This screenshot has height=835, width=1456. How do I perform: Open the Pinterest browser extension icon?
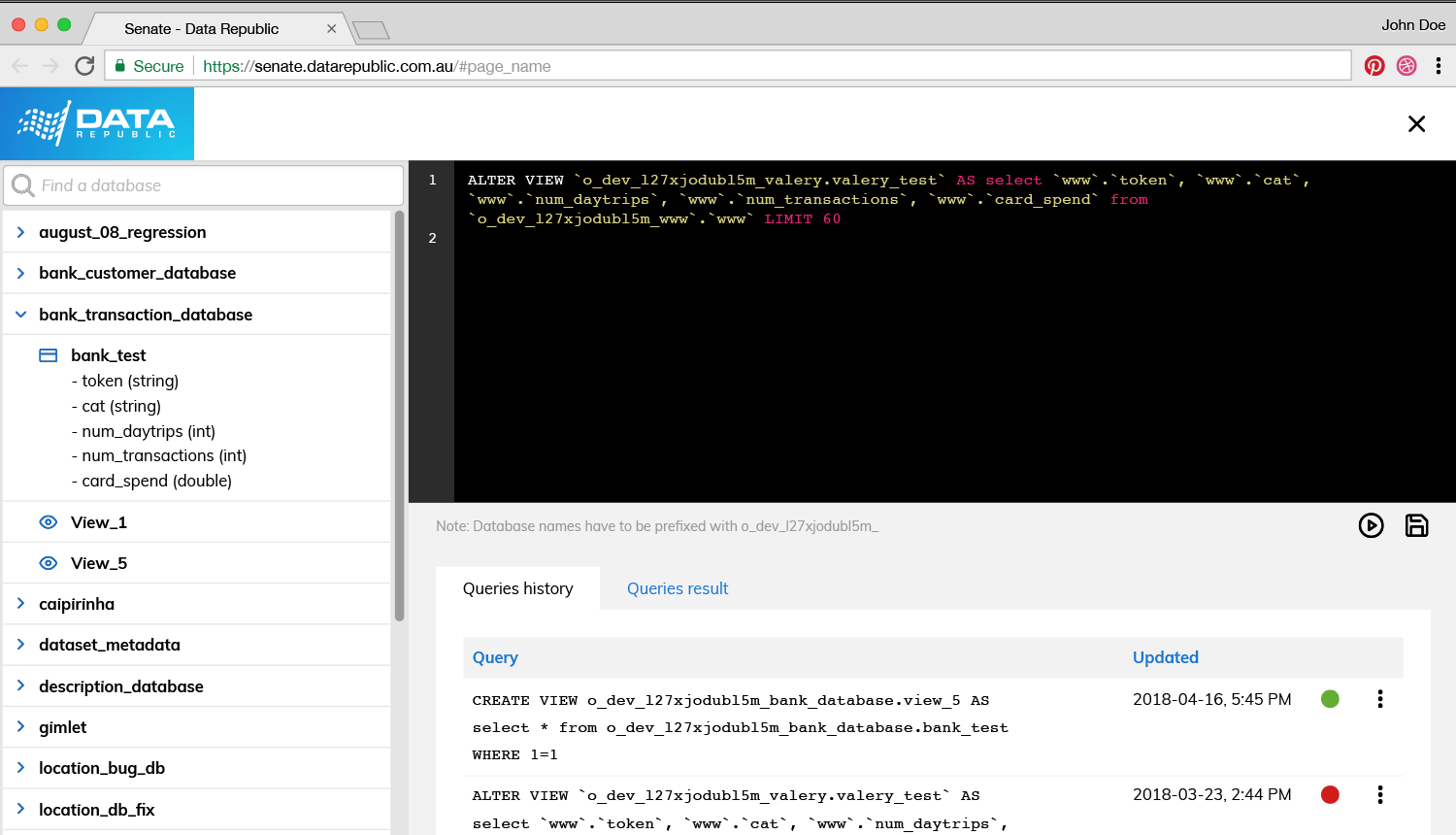point(1373,66)
